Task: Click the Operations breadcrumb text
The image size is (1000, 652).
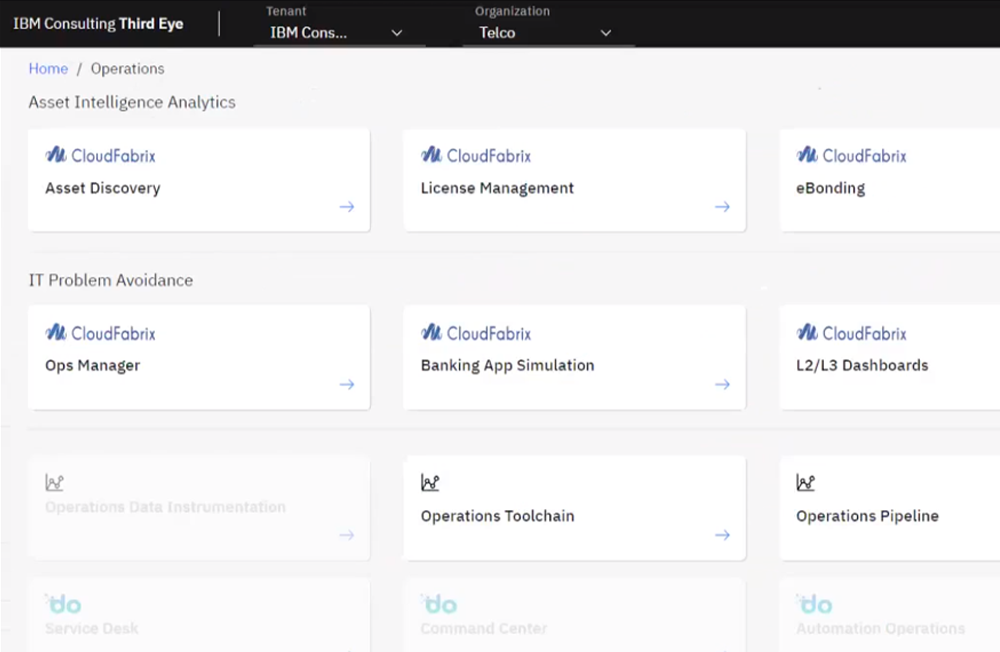Action: [x=128, y=68]
